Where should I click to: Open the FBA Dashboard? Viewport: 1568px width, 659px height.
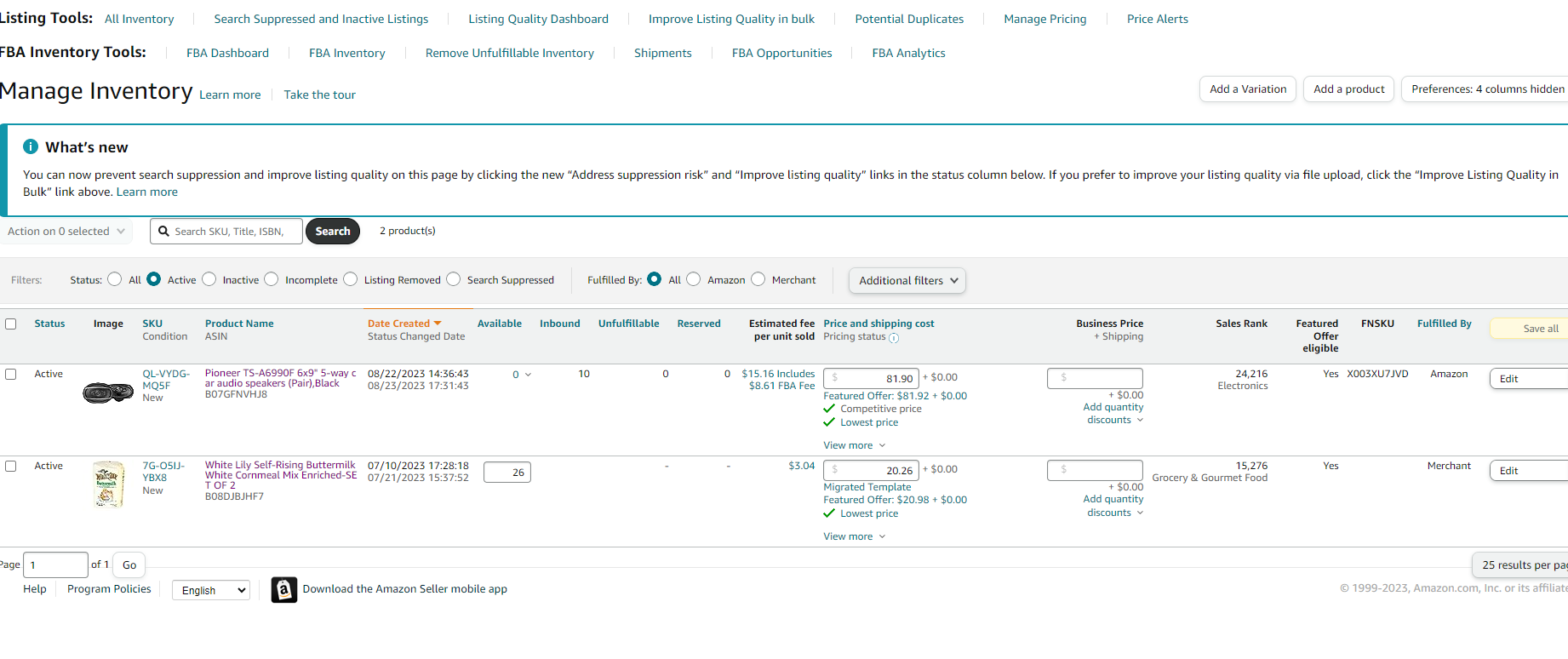pos(227,53)
